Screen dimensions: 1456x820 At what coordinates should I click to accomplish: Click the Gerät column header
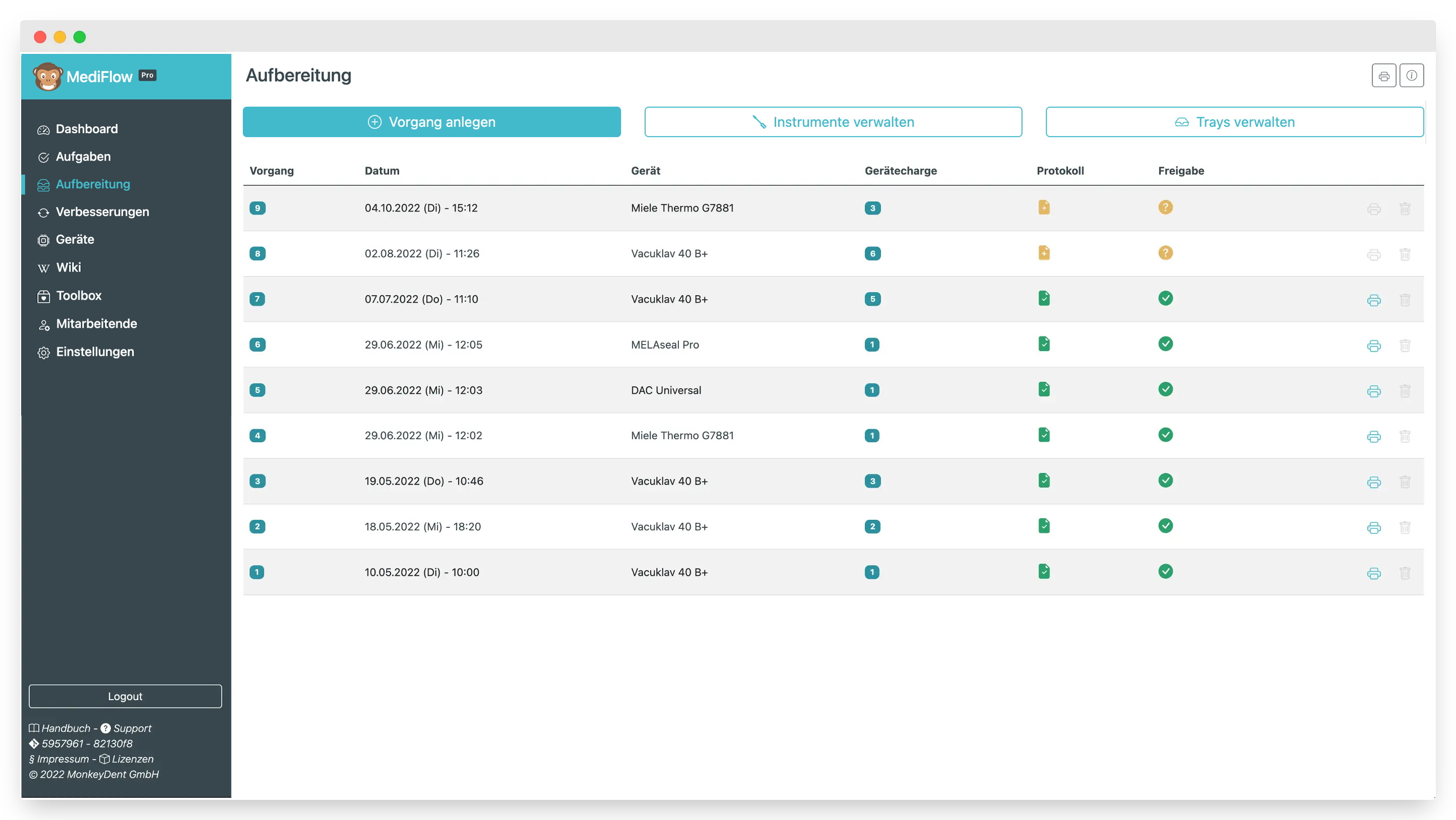[x=646, y=171]
